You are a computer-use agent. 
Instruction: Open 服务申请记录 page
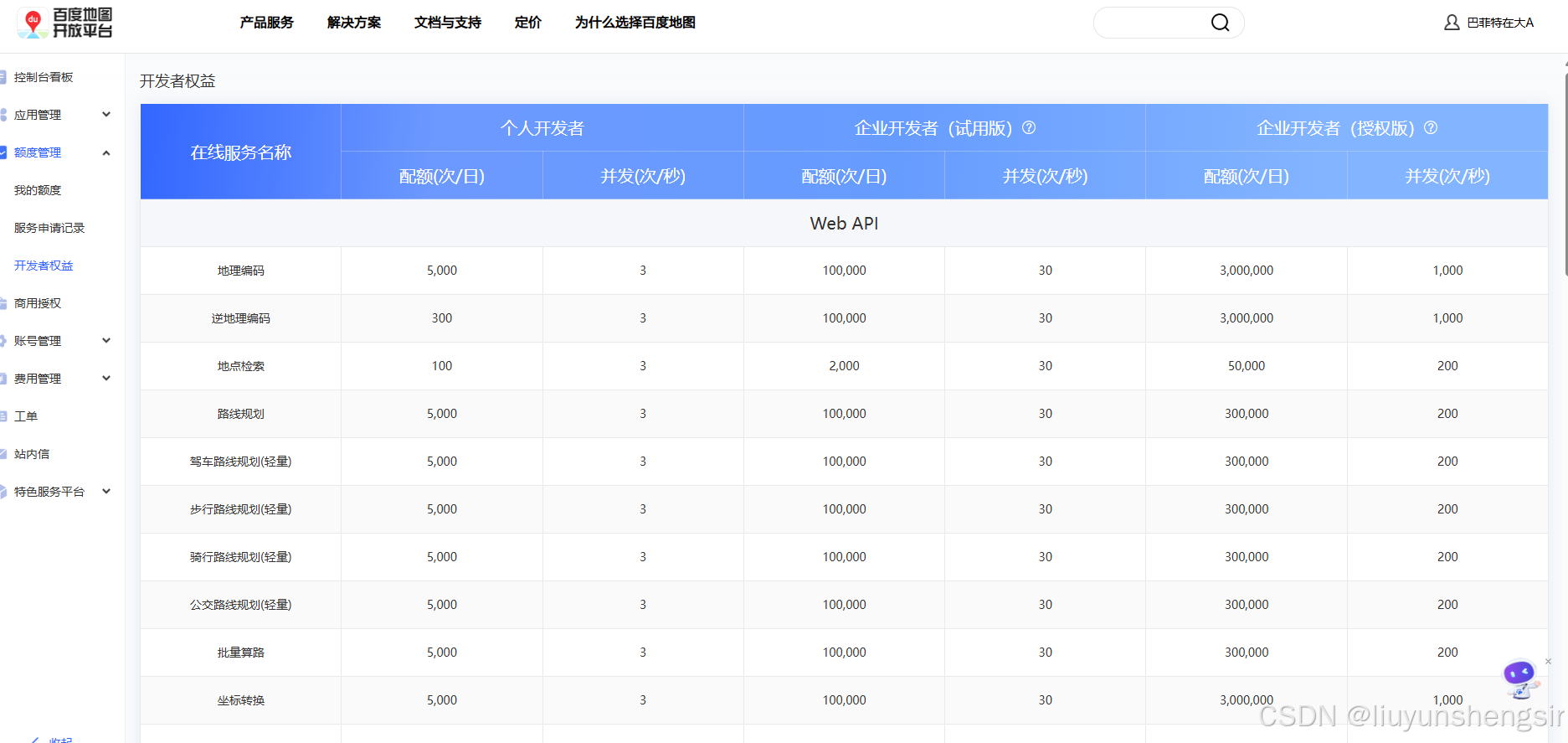pyautogui.click(x=49, y=228)
